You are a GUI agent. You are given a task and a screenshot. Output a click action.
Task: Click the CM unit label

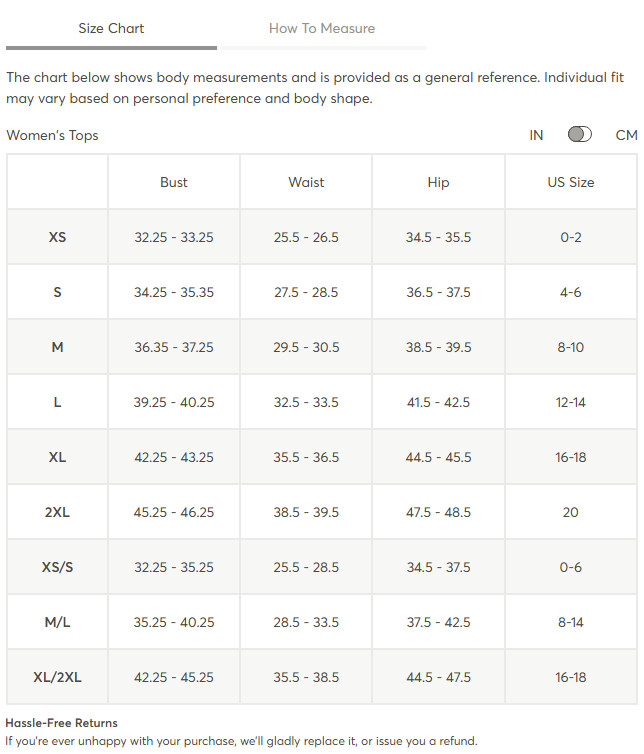click(626, 135)
